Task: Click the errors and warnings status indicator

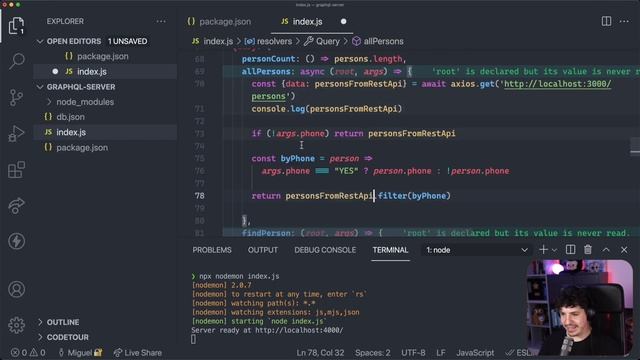Action: pos(28,352)
